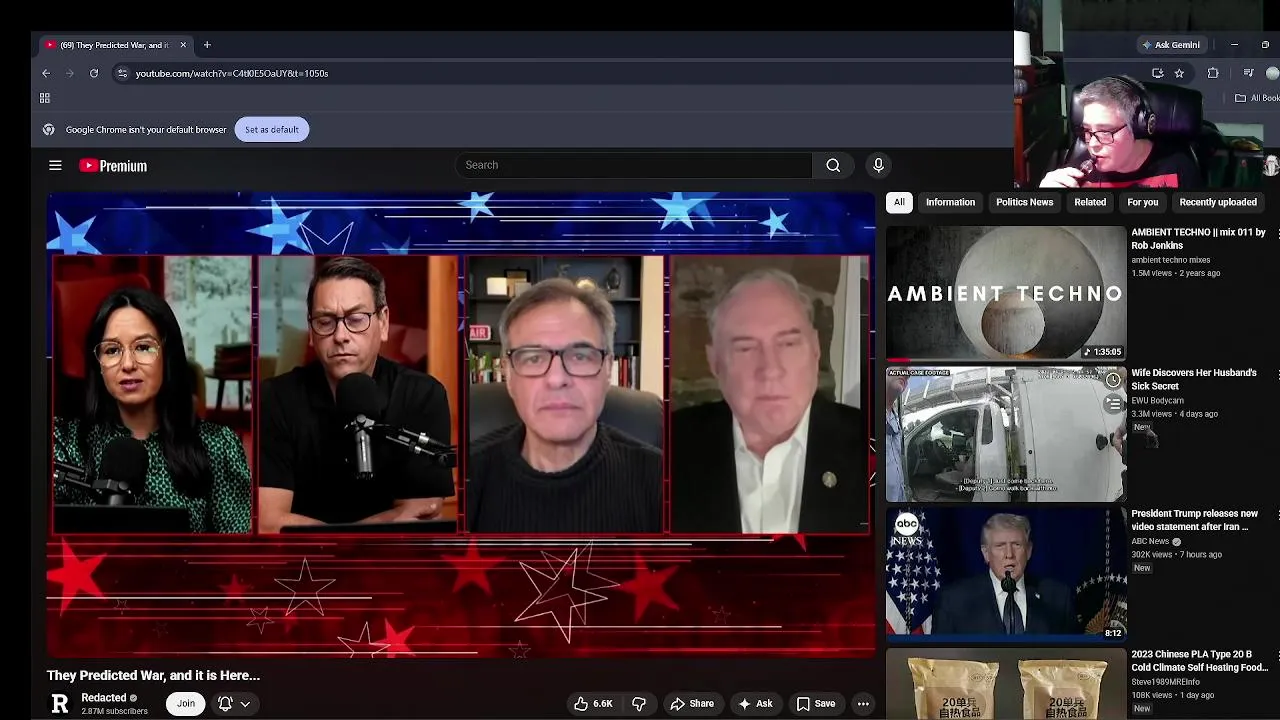The image size is (1280, 720).
Task: Add bodycam video to queue icon
Action: [x=1113, y=404]
